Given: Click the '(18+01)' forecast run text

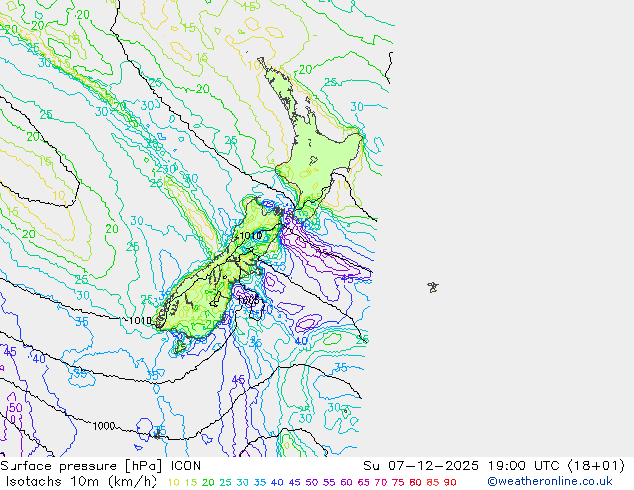Looking at the screenshot, I should (x=596, y=466).
